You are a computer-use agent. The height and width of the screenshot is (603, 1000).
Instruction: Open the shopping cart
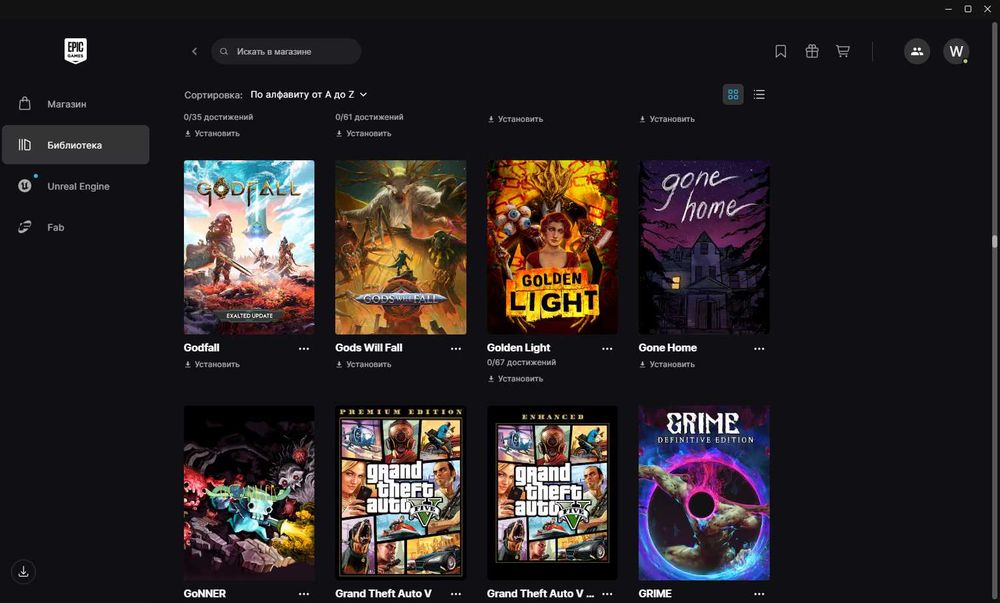click(842, 52)
